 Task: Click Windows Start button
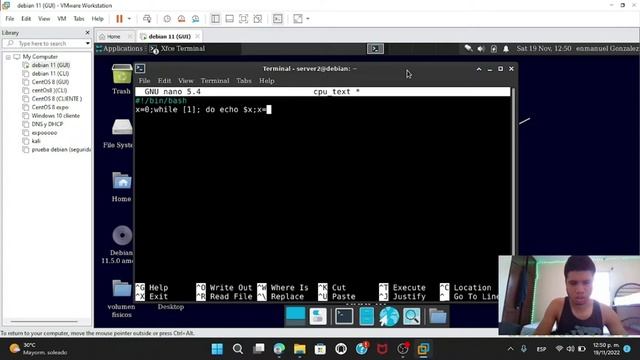pyautogui.click(x=217, y=349)
